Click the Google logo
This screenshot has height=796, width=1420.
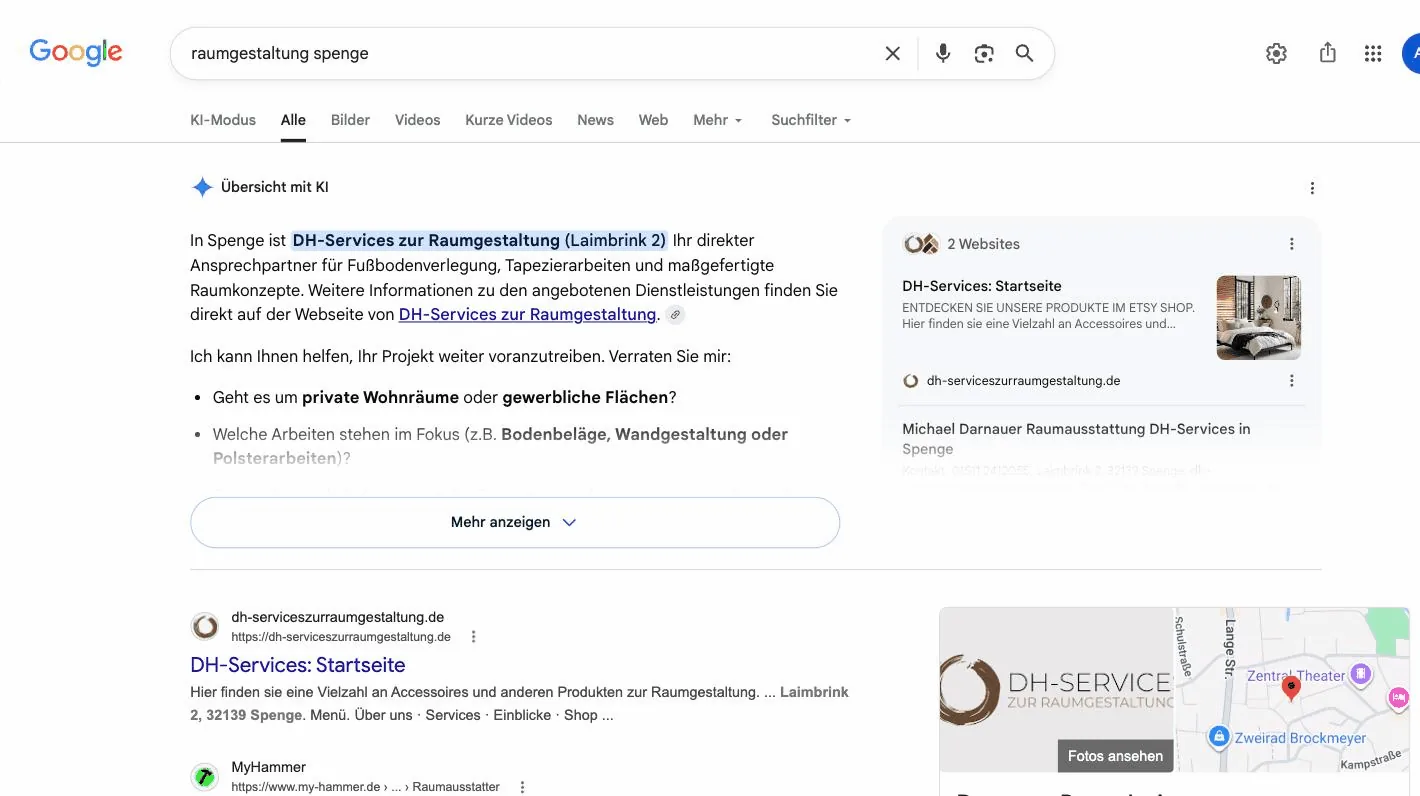click(76, 52)
